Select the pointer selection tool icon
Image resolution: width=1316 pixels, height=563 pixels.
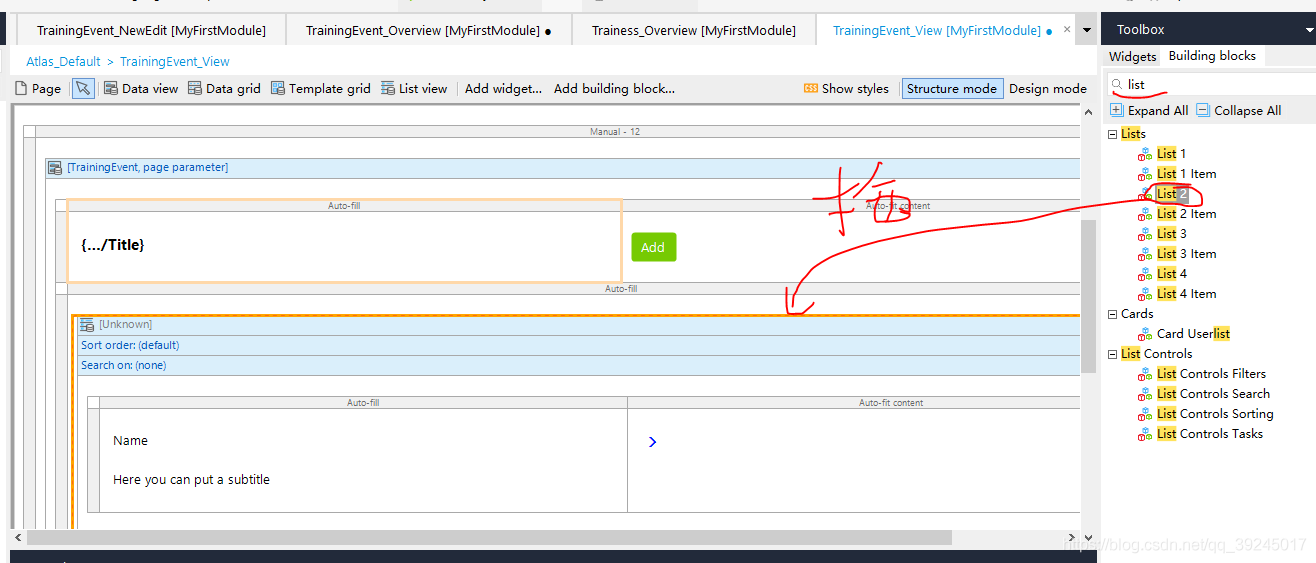[83, 88]
